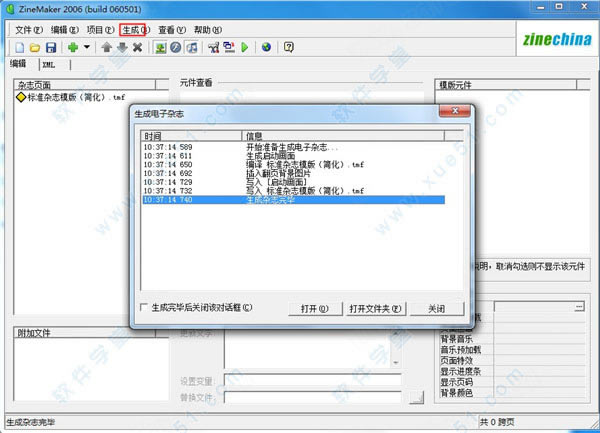Open the 帮助(H) menu
Viewport: 600px width, 433px height.
208,30
